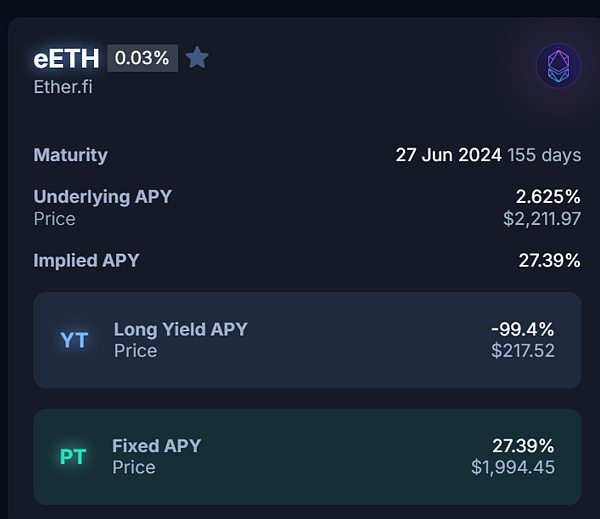This screenshot has height=519, width=600.
Task: Click the 27.39% Fixed APY value in PT card
Action: point(522,446)
